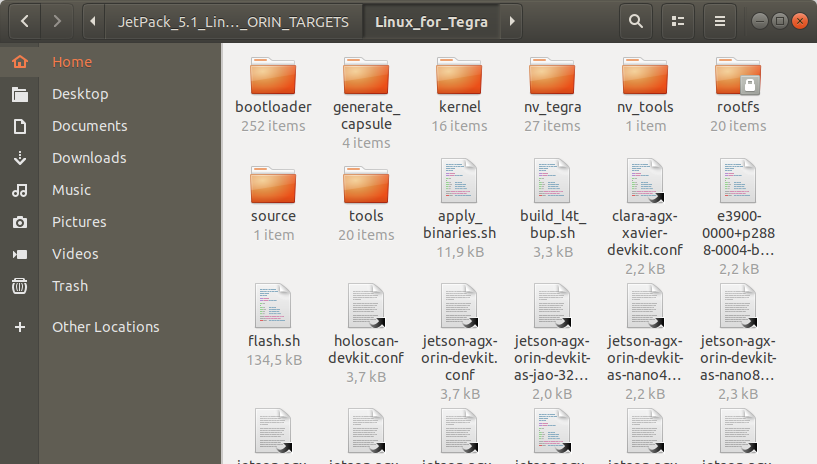Click the plus icon beside Other Locations
817x464 pixels.
(x=20, y=327)
